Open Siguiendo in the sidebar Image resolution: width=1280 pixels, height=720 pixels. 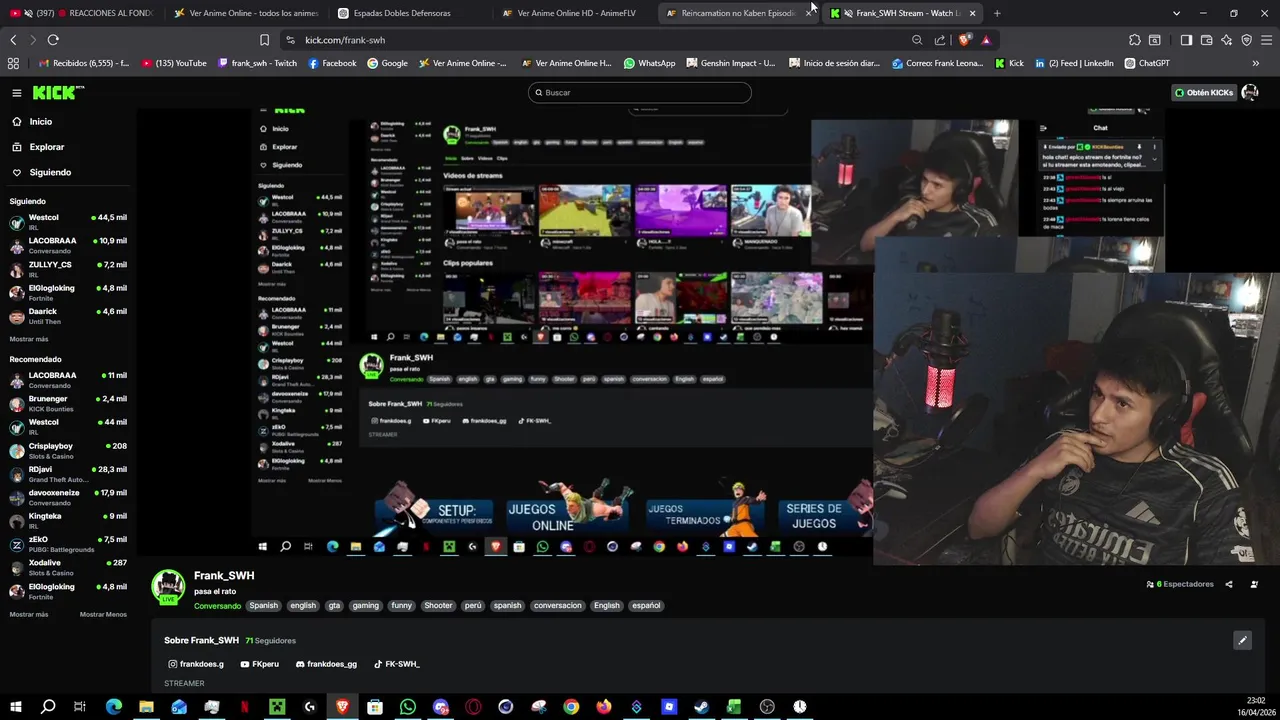pos(50,172)
